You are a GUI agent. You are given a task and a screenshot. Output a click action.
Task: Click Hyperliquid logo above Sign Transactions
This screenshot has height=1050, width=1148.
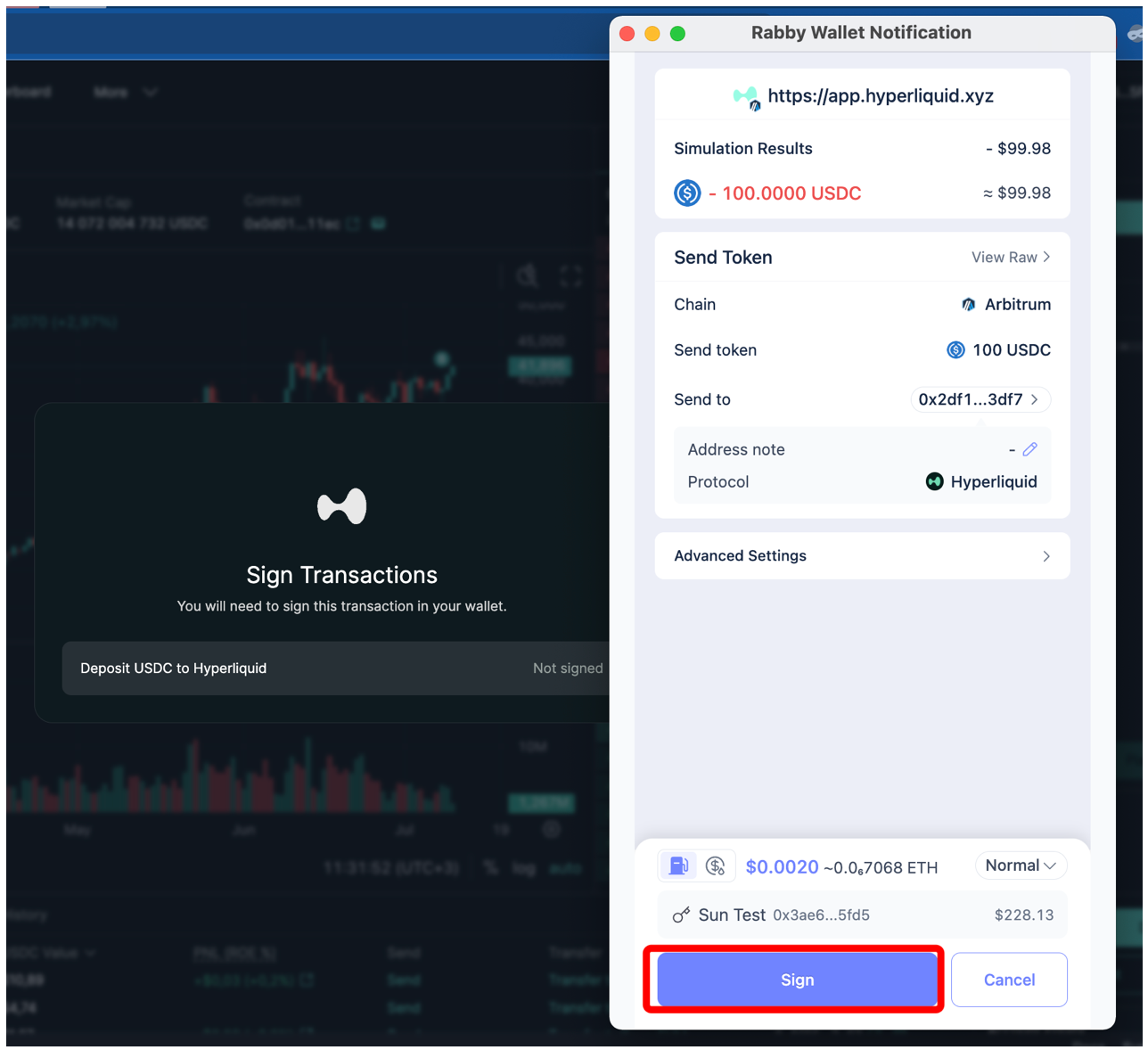pos(342,506)
